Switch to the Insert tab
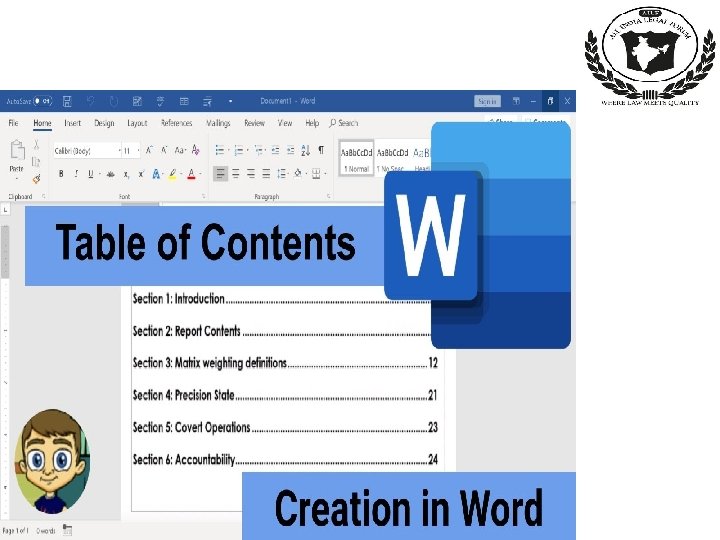The height and width of the screenshot is (540, 720). 73,123
